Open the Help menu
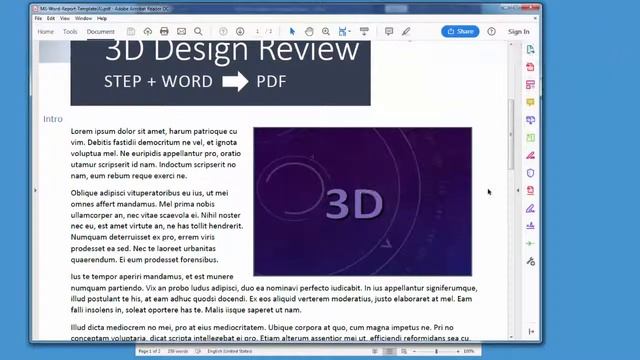This screenshot has height=360, width=640. 102,18
